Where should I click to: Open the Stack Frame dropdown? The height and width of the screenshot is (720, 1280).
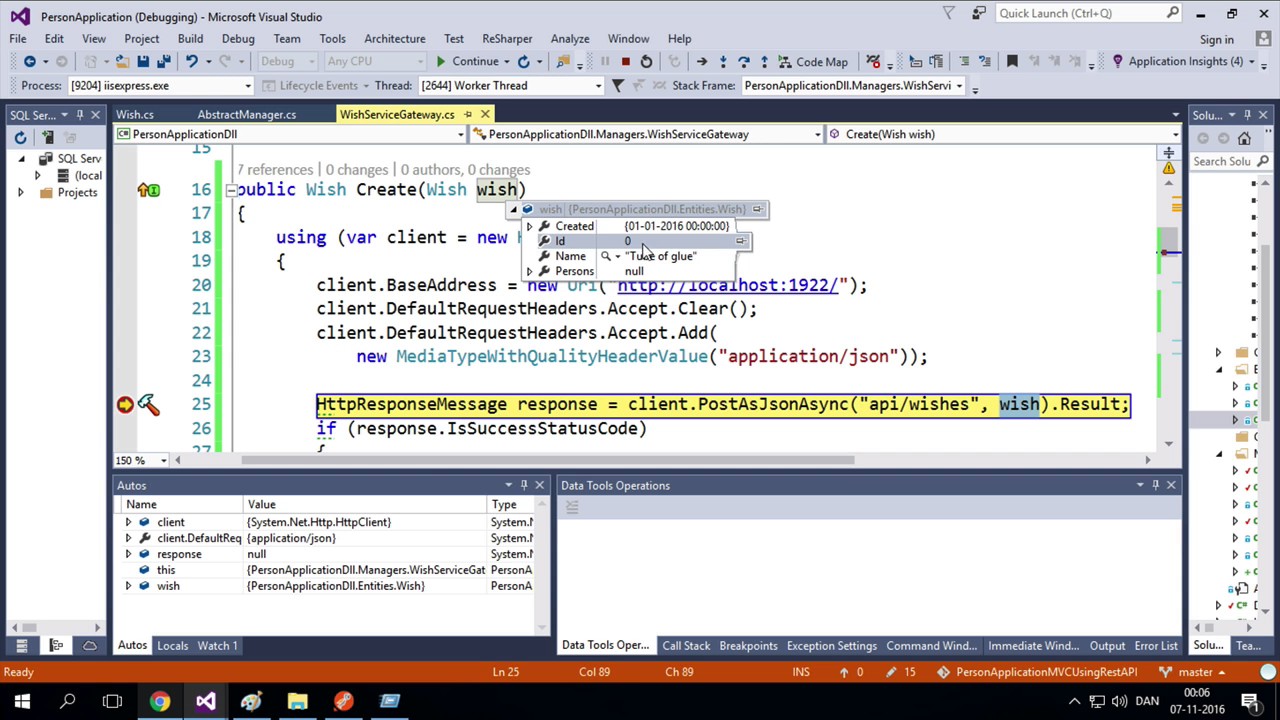pos(958,86)
